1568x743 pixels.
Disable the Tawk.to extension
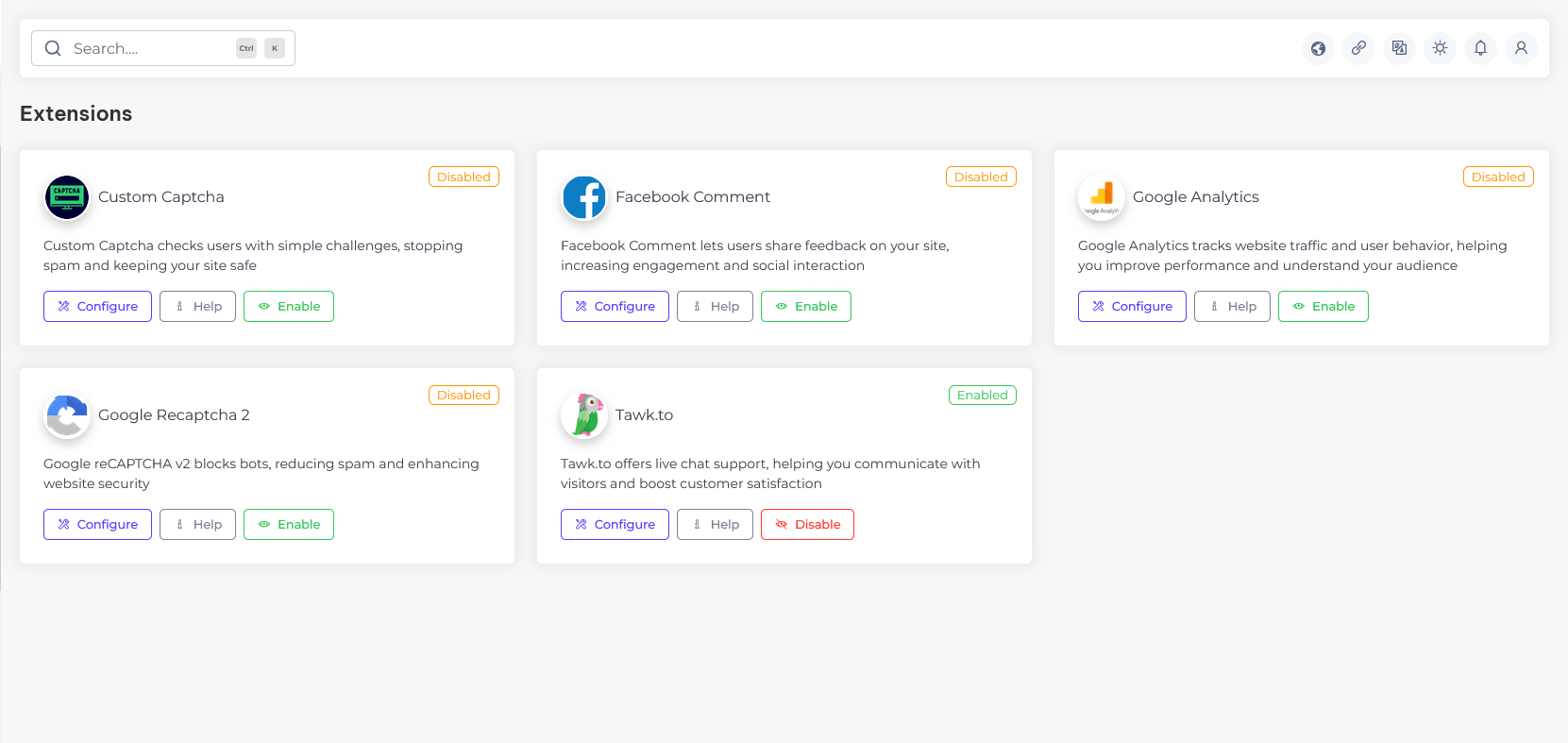pos(807,525)
